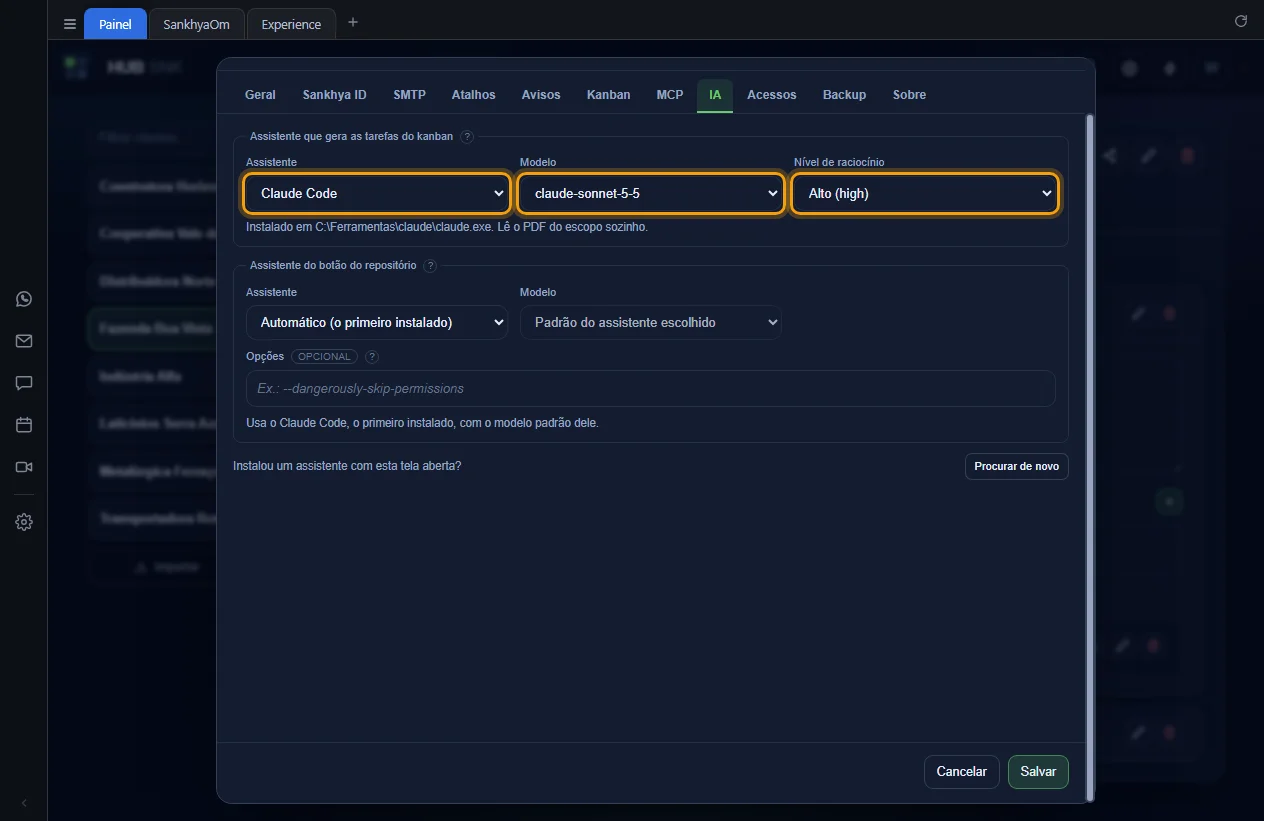Open the Modelo dropdown showing claude-sonnet-5-5
Image resolution: width=1264 pixels, height=821 pixels.
click(x=651, y=194)
